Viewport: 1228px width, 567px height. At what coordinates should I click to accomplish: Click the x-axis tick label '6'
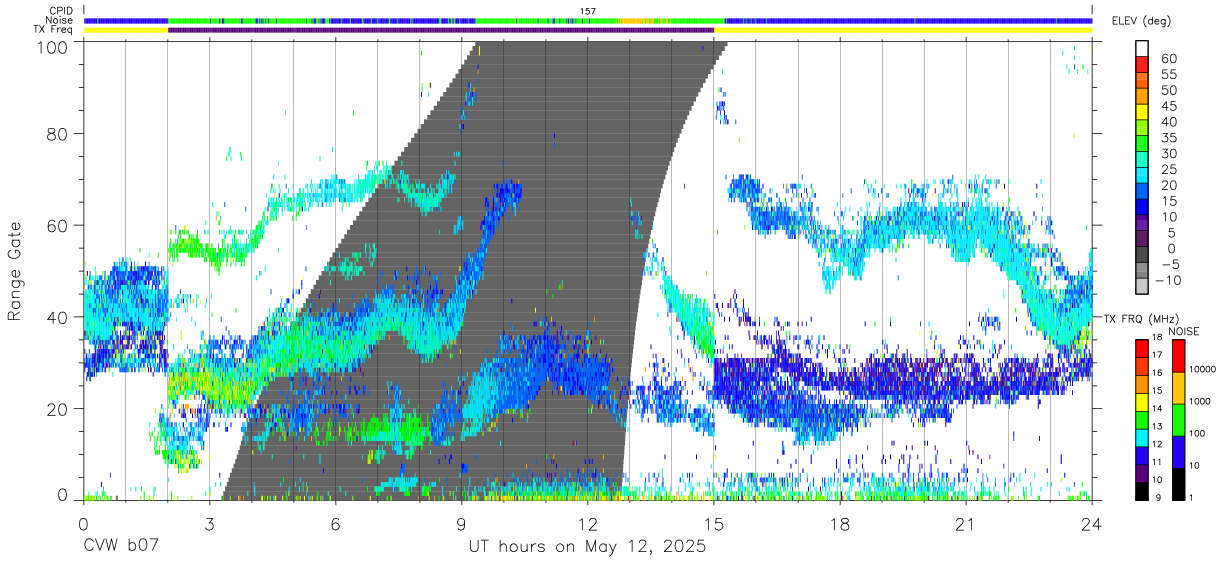(x=336, y=524)
